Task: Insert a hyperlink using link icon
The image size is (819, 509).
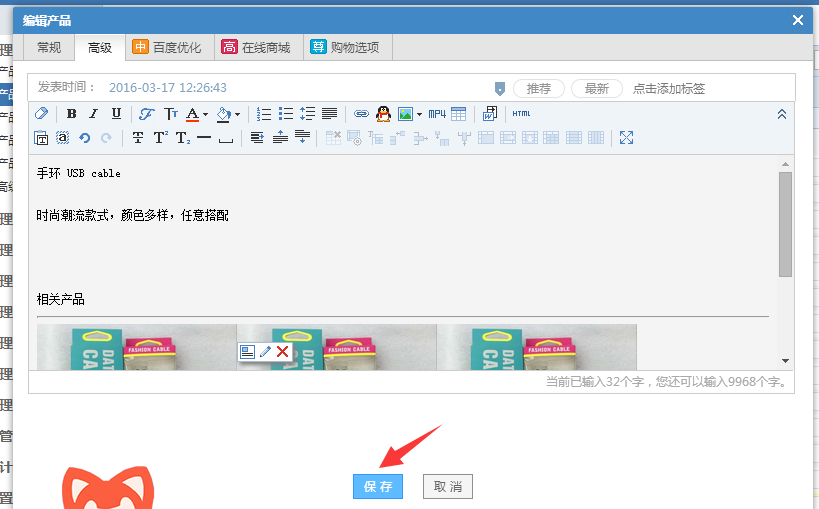Action: [x=362, y=114]
